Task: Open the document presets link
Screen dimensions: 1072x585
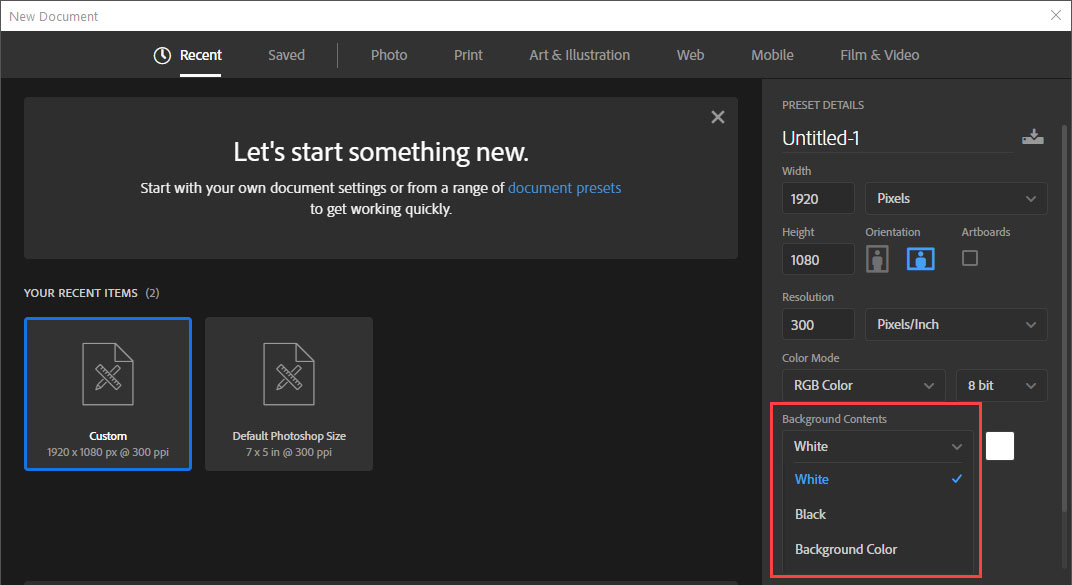Action: tap(564, 188)
